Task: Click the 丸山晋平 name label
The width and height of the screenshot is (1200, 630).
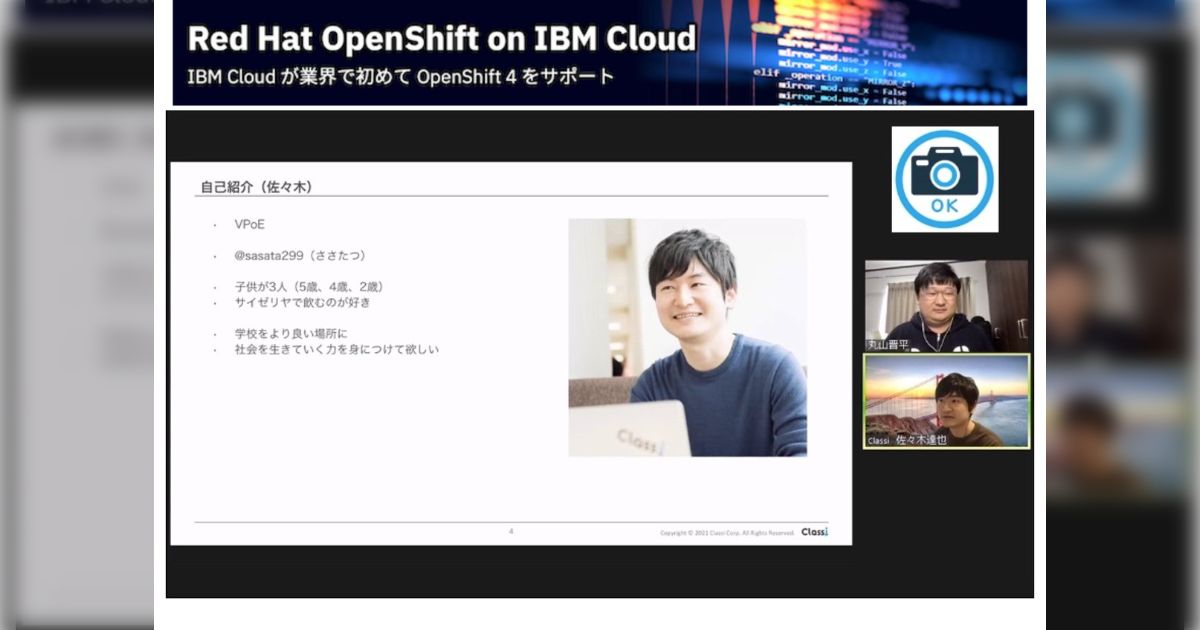Action: pyautogui.click(x=886, y=344)
